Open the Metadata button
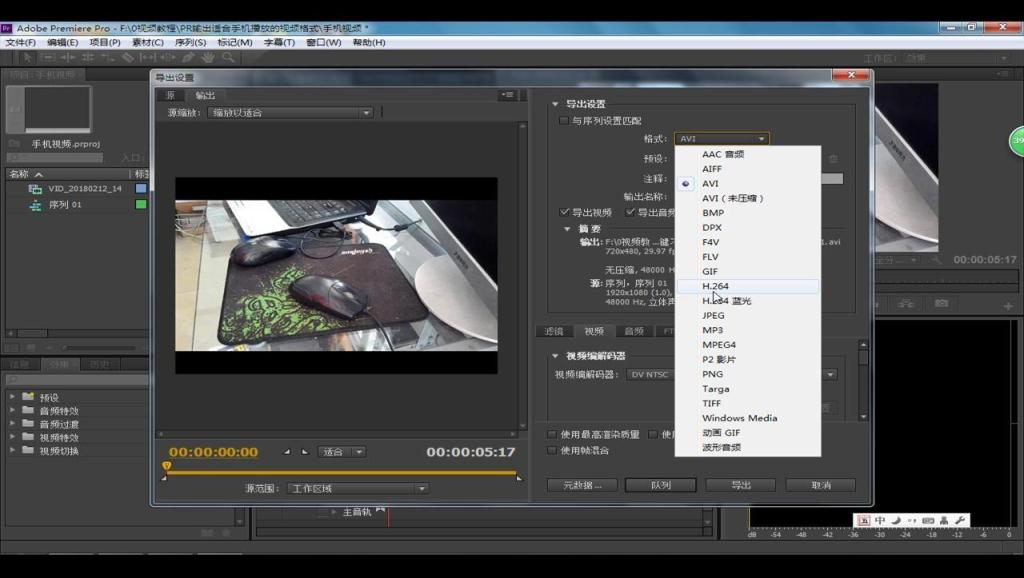This screenshot has width=1024, height=578. click(x=582, y=485)
